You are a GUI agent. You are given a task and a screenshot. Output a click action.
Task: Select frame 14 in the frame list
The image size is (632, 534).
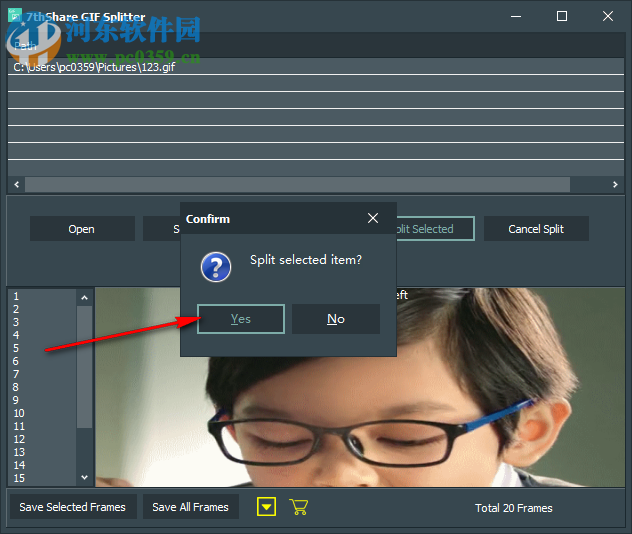click(x=42, y=465)
